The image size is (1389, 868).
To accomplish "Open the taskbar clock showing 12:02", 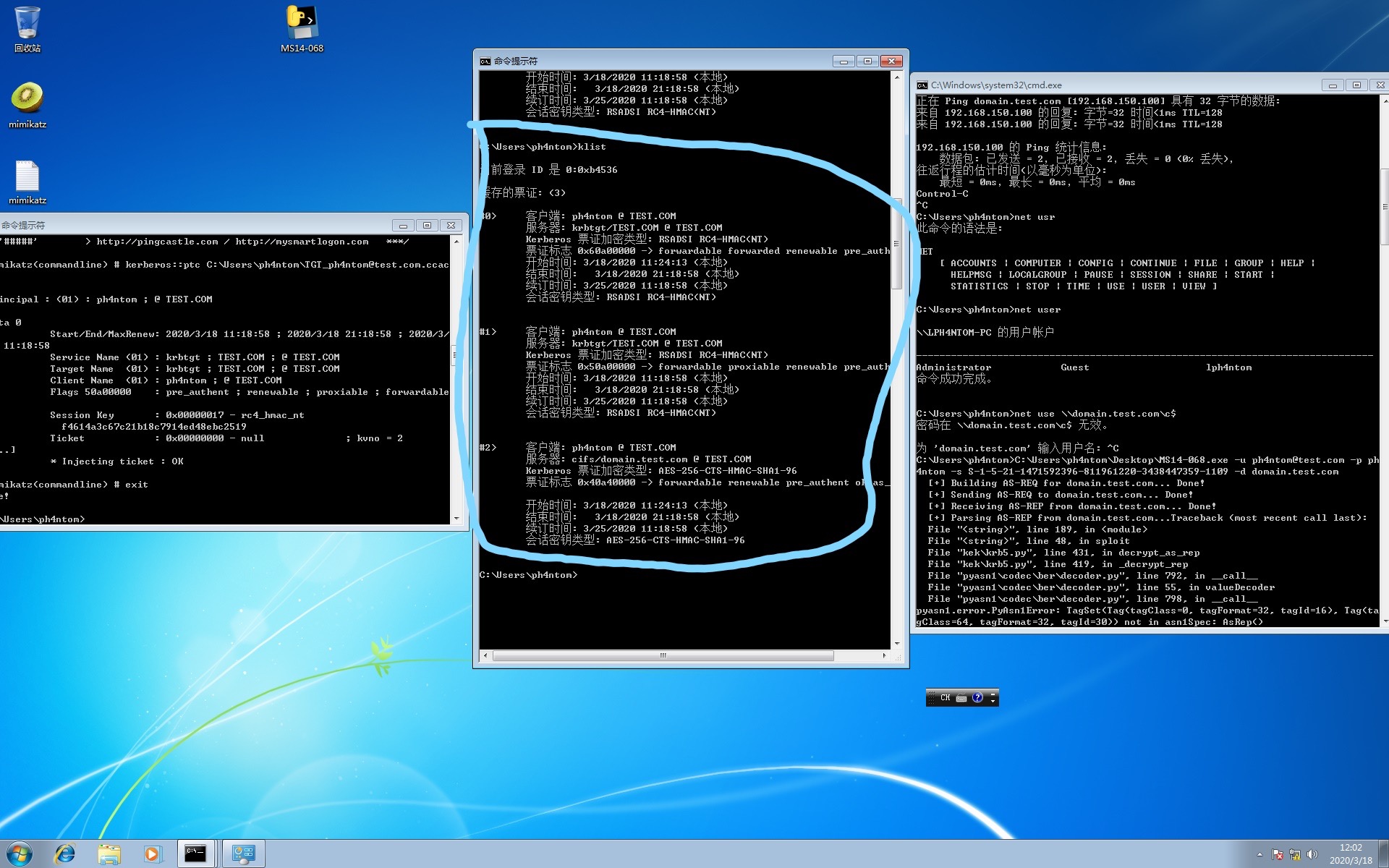I will click(x=1351, y=854).
